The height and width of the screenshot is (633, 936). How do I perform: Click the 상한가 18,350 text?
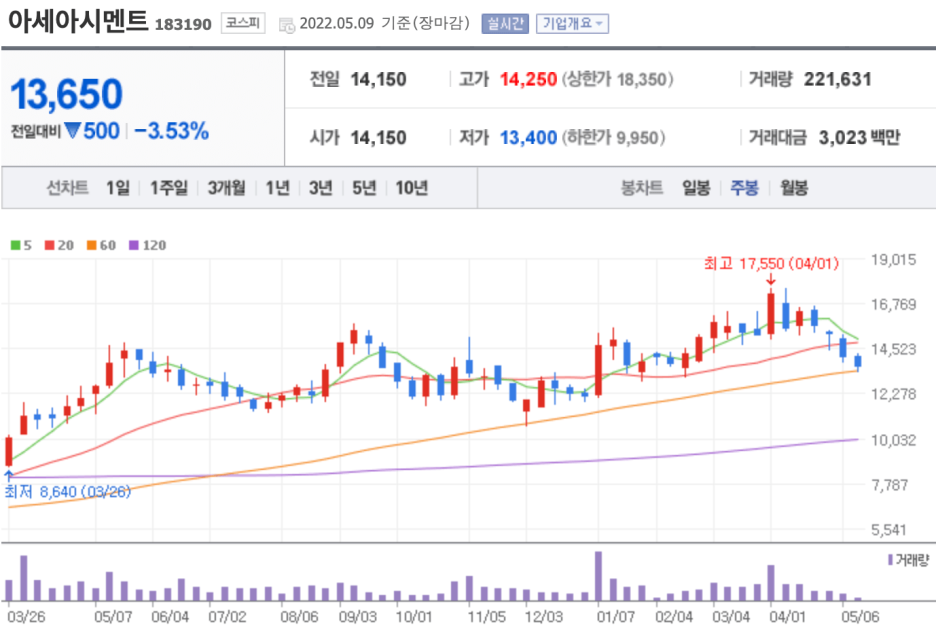[617, 79]
